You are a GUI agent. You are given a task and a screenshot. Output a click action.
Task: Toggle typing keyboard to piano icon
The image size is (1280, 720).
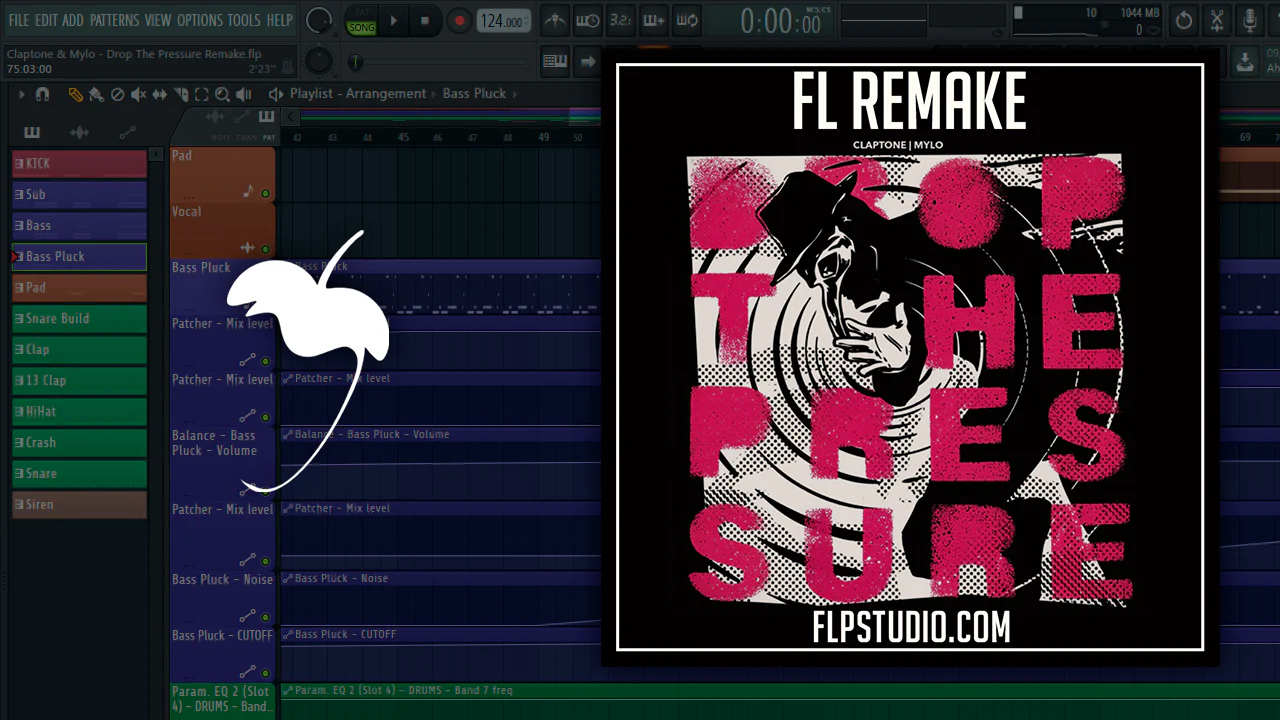555,62
